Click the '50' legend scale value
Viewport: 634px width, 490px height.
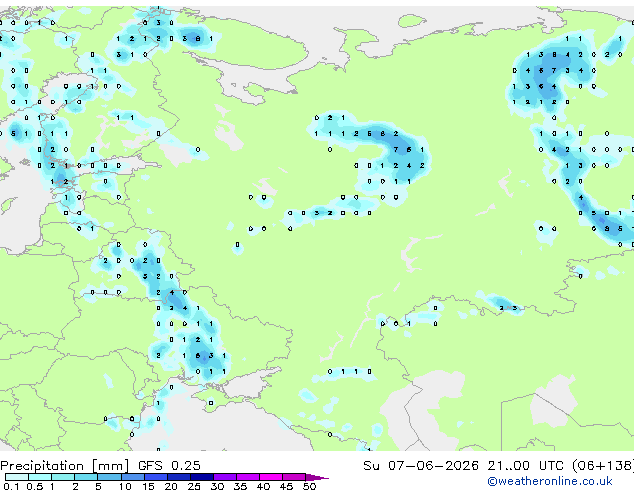309,486
